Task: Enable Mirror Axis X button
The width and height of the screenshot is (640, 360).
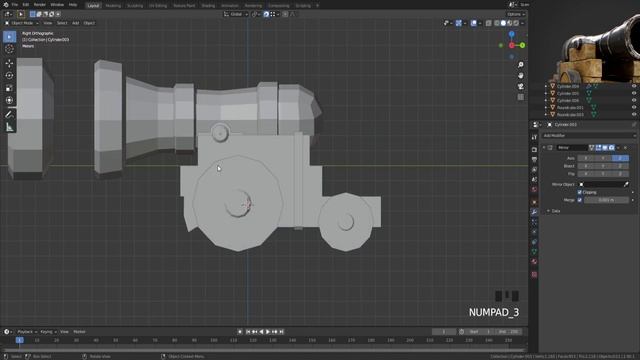Action: point(586,158)
